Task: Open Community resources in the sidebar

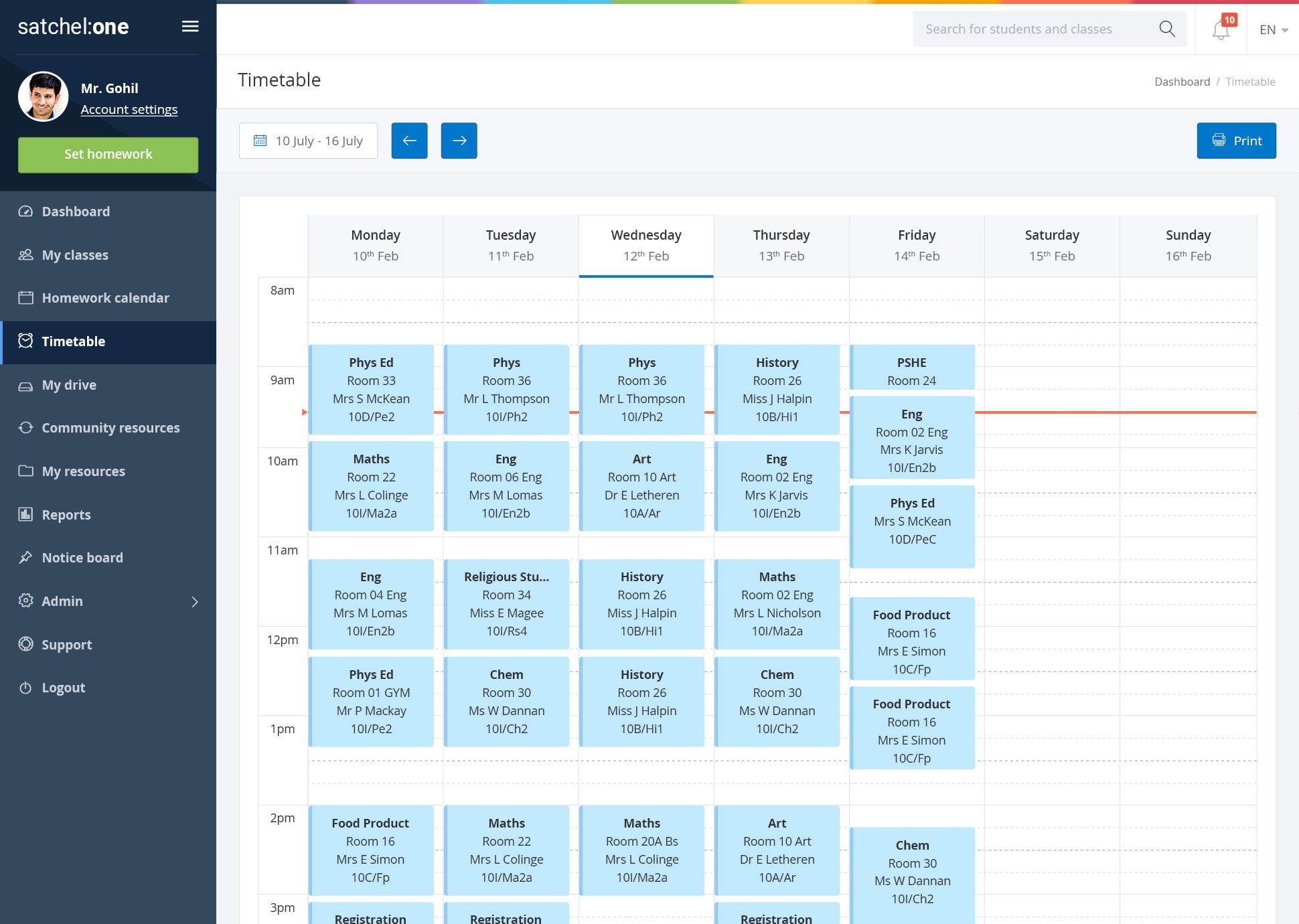Action: coord(108,428)
